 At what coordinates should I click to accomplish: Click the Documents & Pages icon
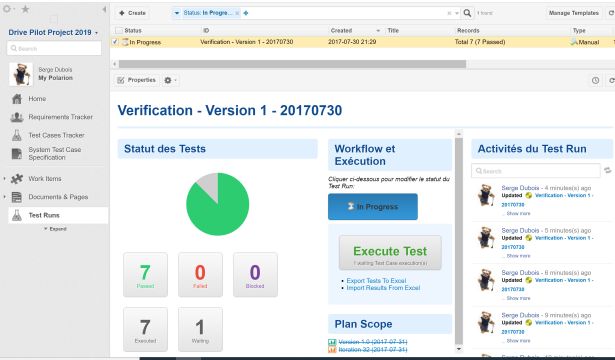[x=17, y=197]
